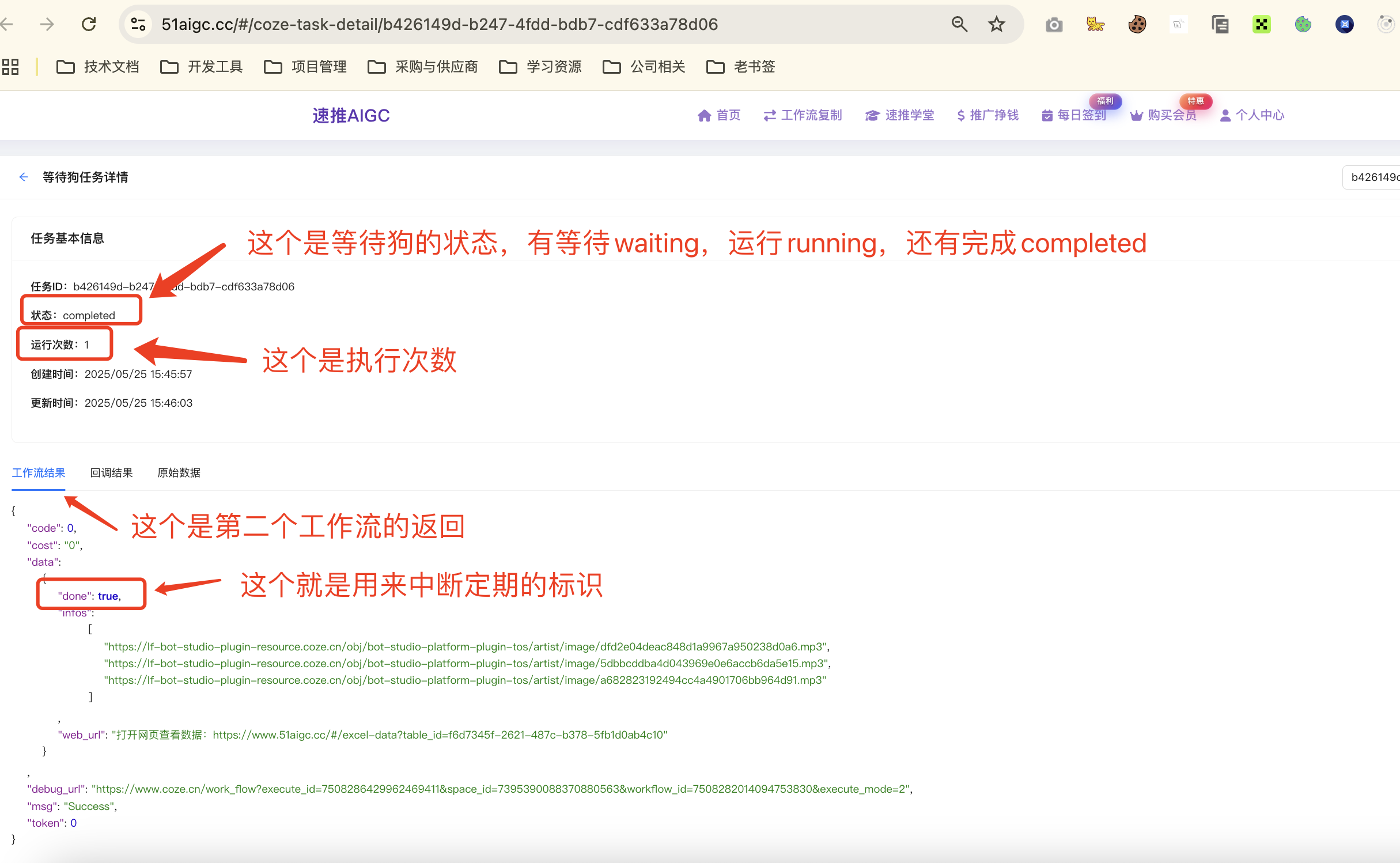The height and width of the screenshot is (863, 1400).
Task: Reload the page with the refresh icon
Action: pyautogui.click(x=89, y=24)
